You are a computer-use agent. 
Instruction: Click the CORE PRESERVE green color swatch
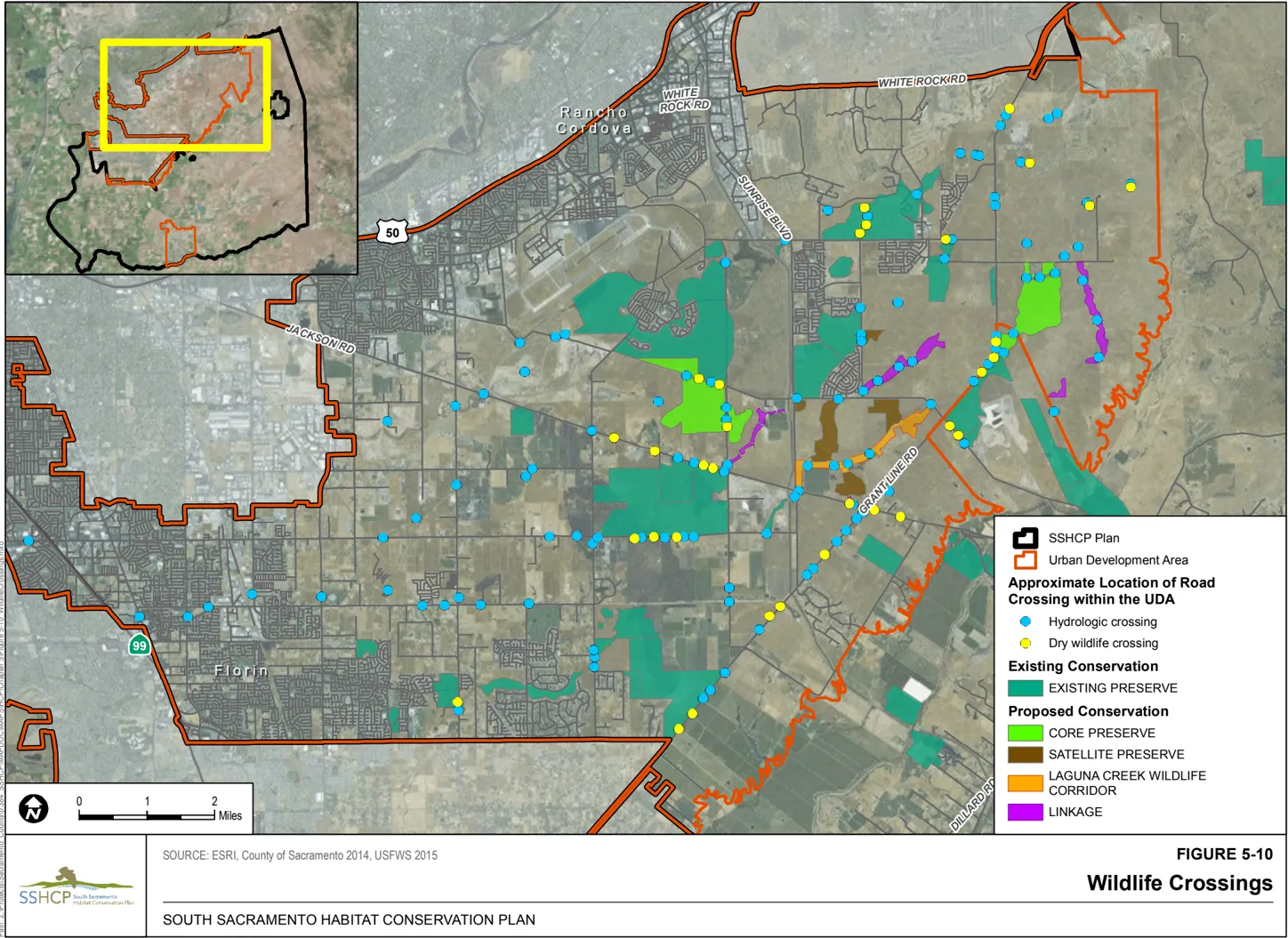pyautogui.click(x=1024, y=733)
